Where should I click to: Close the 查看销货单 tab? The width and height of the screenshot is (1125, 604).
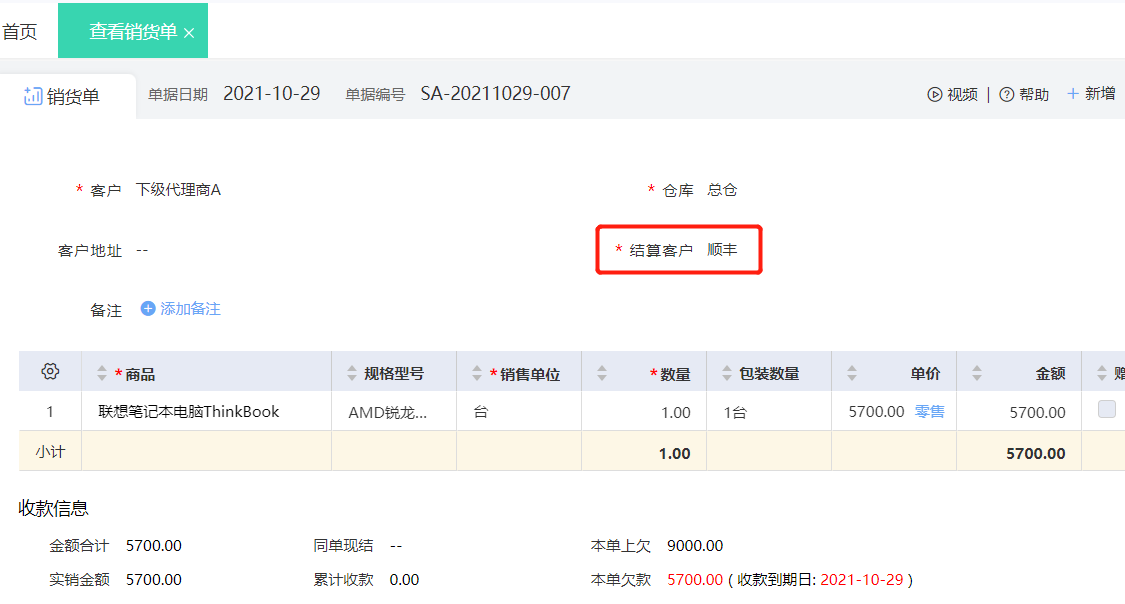(x=189, y=33)
